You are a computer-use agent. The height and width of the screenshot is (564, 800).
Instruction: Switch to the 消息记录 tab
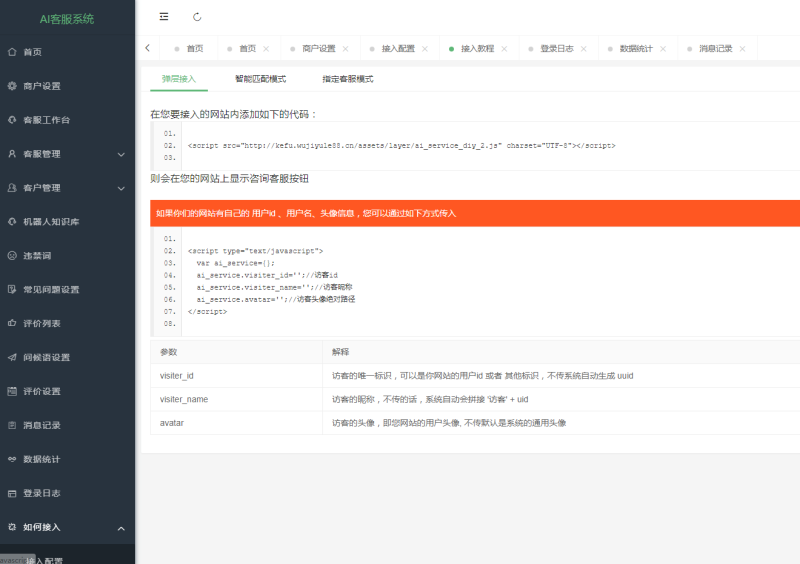715,48
